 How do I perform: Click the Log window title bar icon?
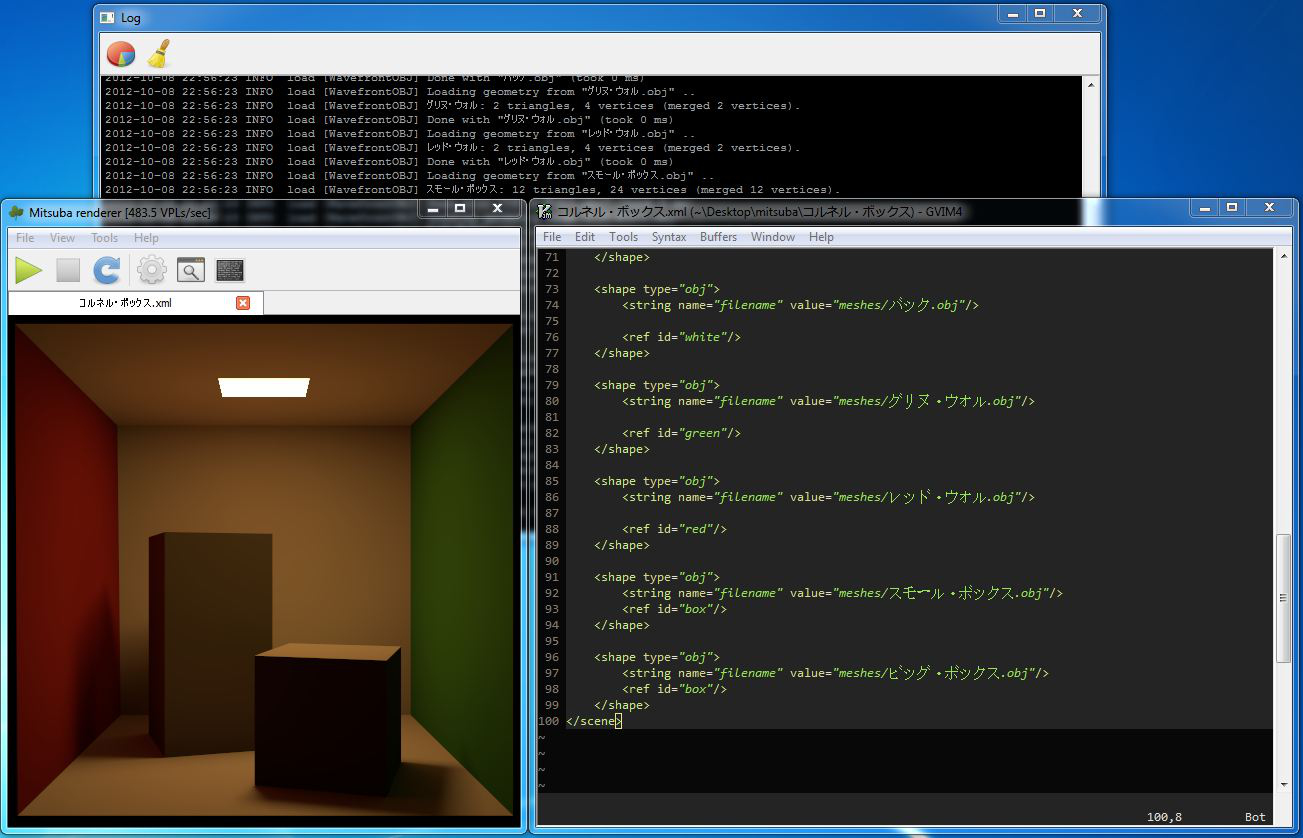(x=108, y=17)
